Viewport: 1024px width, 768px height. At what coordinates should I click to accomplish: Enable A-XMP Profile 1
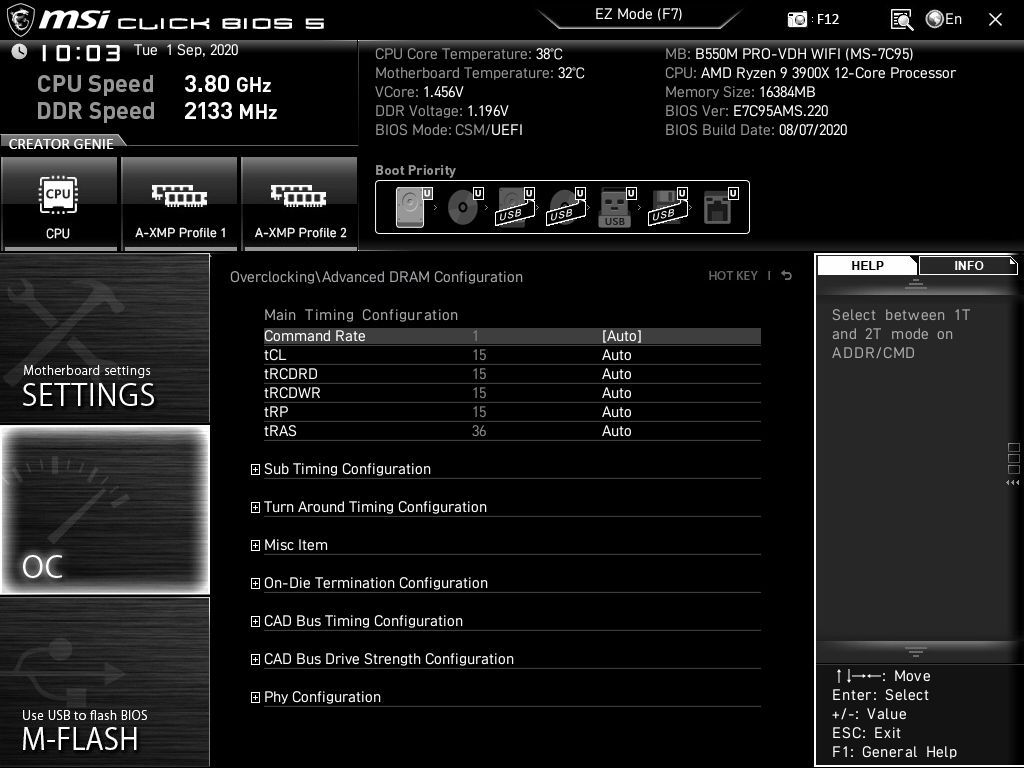180,204
